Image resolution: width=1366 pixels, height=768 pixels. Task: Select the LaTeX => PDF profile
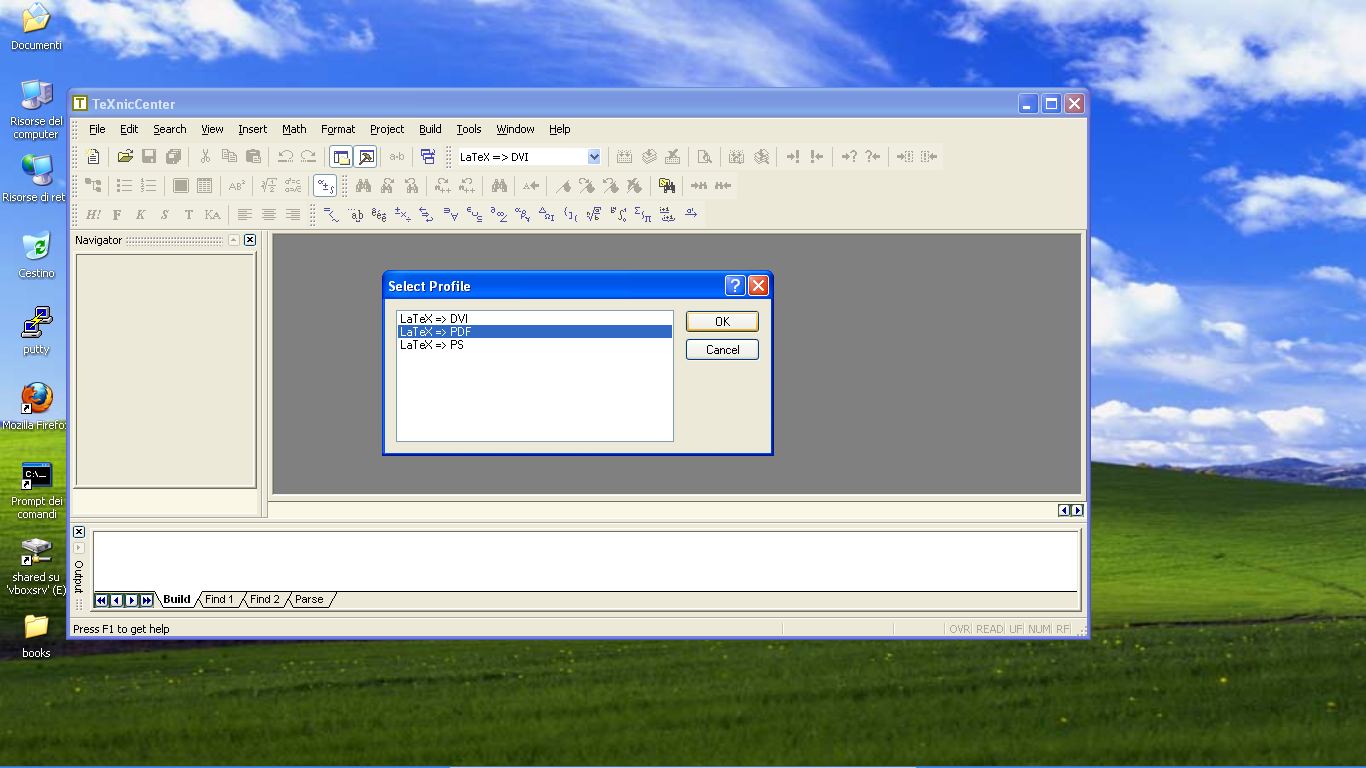535,332
